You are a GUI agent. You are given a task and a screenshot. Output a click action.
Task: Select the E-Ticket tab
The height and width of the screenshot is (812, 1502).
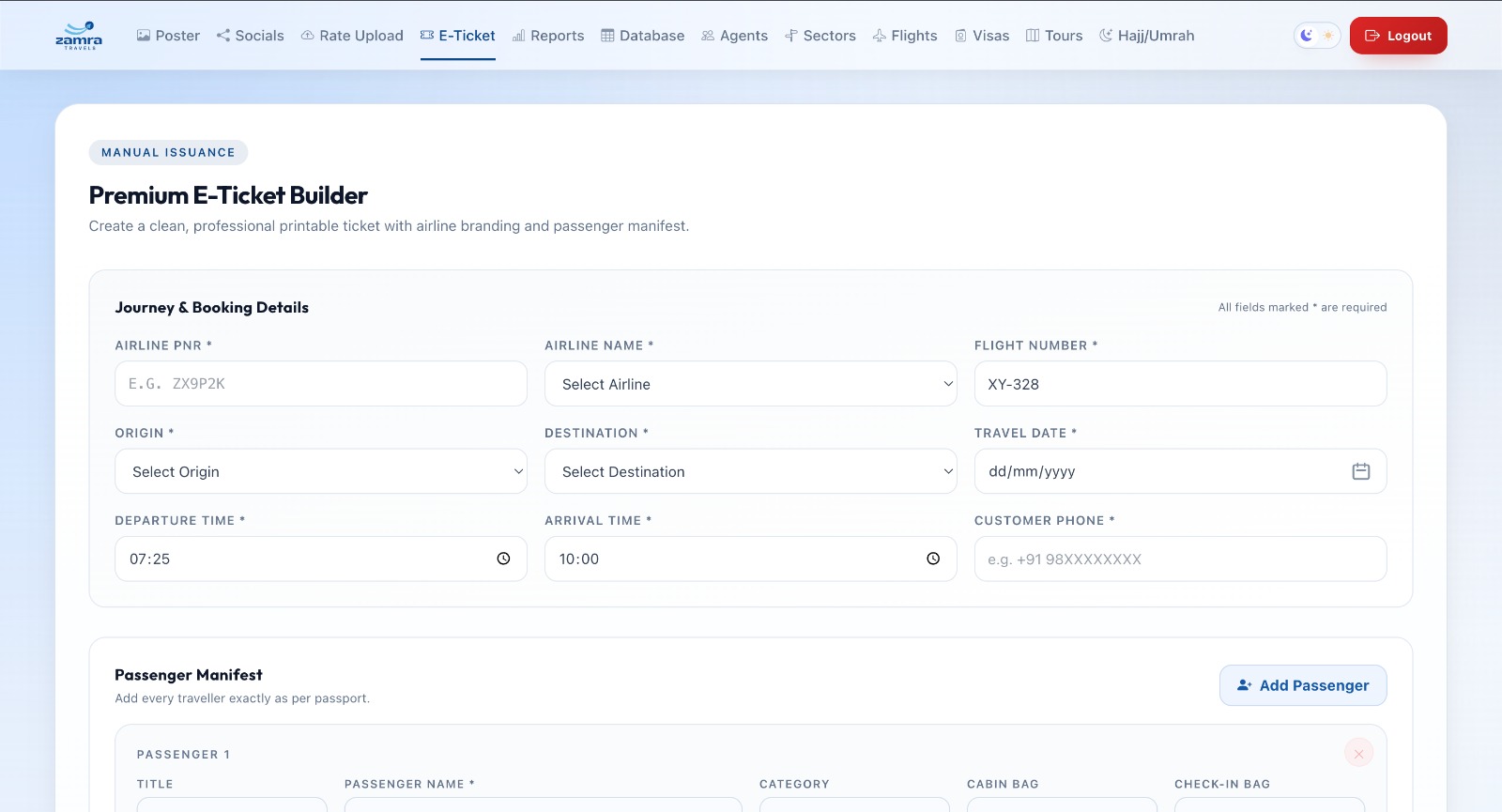(x=458, y=36)
